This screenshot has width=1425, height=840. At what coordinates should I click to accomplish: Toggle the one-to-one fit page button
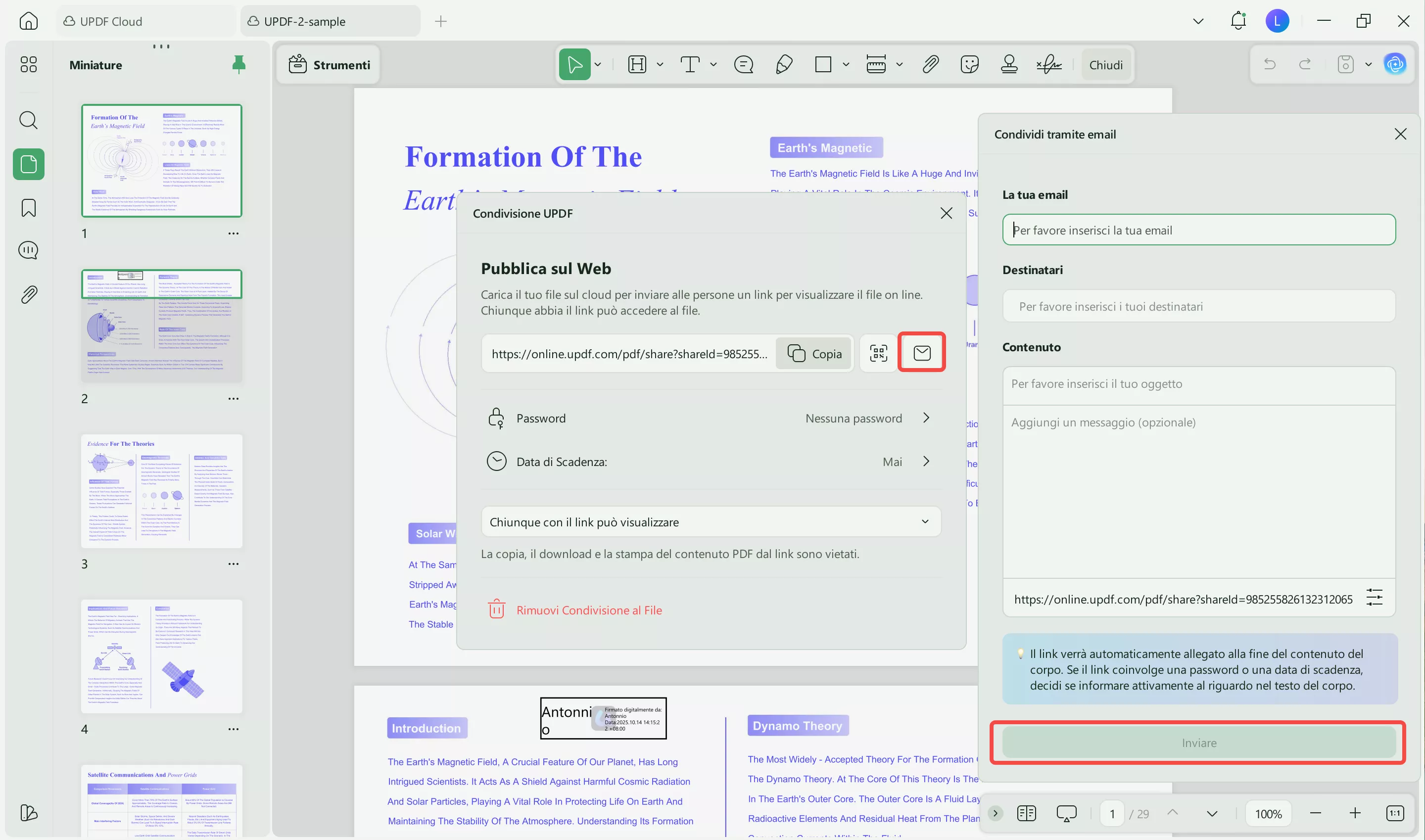tap(1394, 813)
